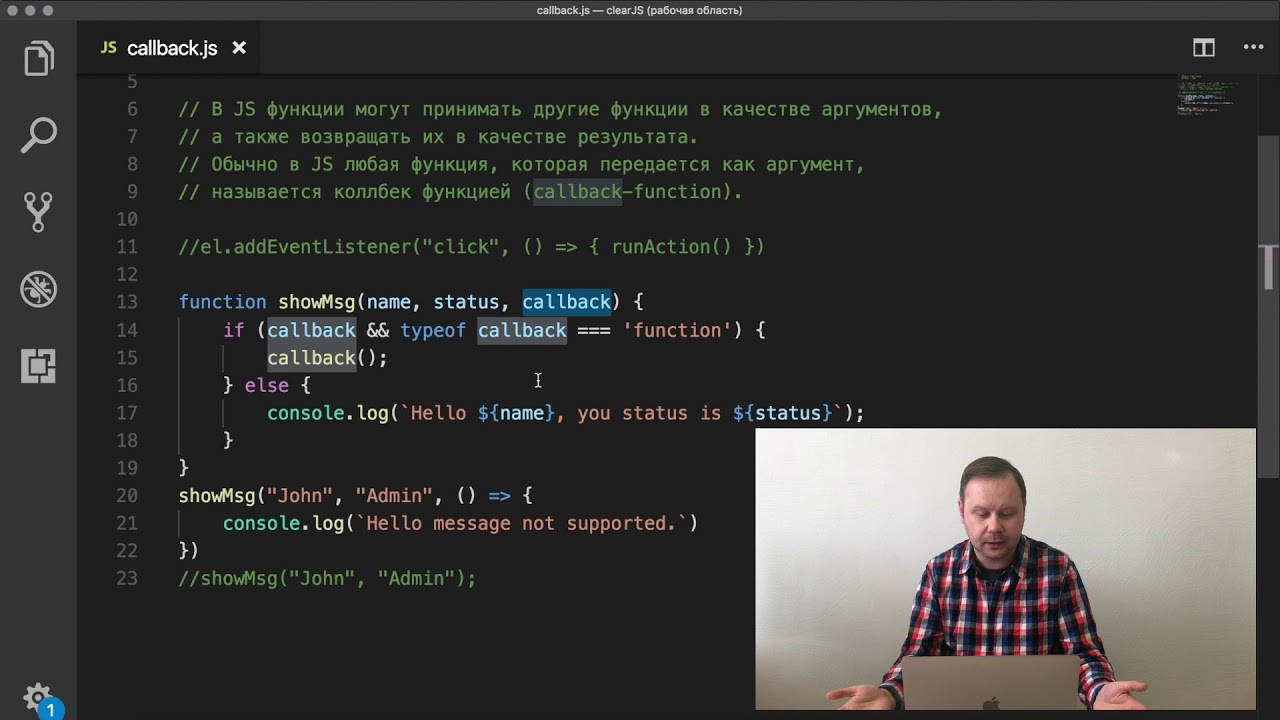The width and height of the screenshot is (1280, 720).
Task: Click the addEventListener comment on line 11
Action: pyautogui.click(x=471, y=247)
